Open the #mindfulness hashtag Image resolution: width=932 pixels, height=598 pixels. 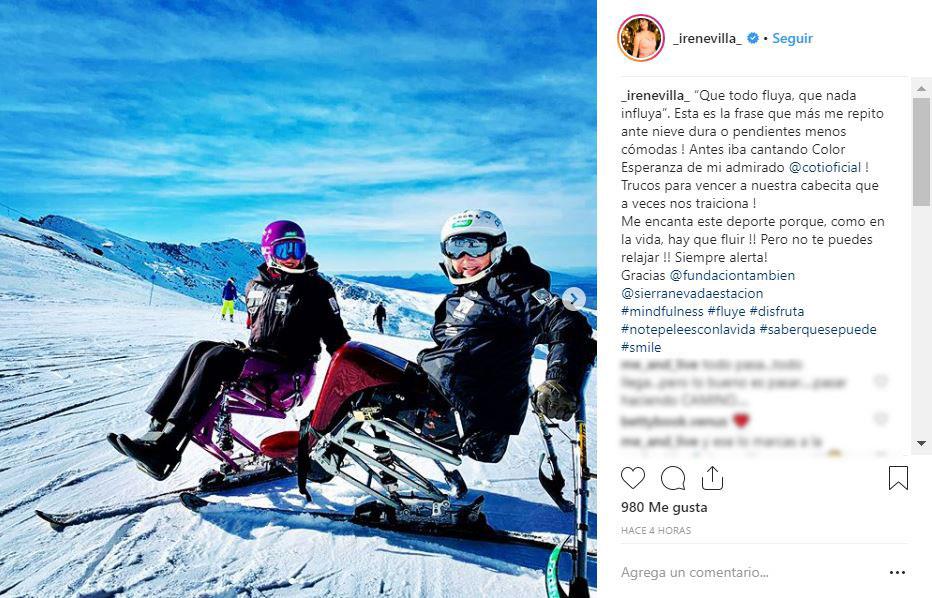[662, 311]
